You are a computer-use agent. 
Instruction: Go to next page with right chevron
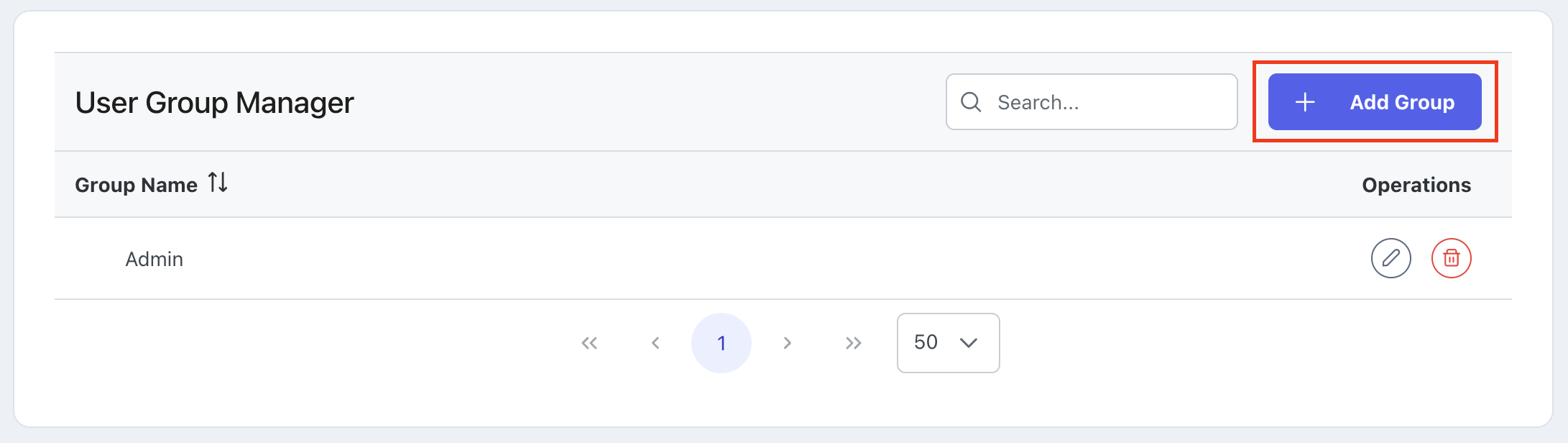click(x=788, y=343)
